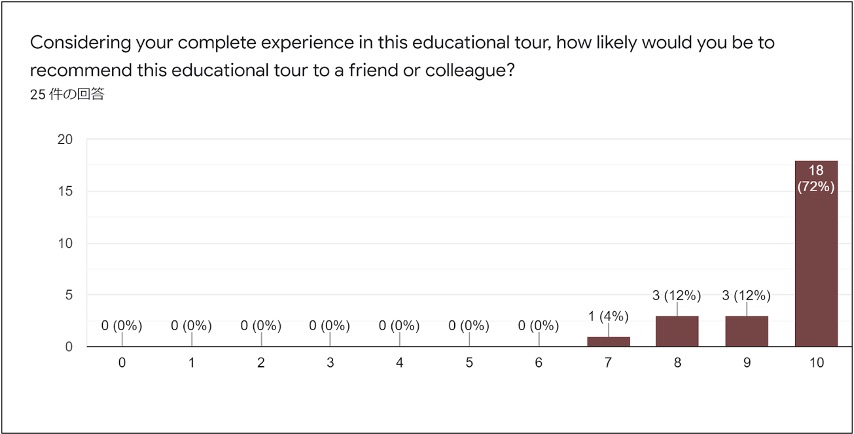Click the "18 (72%)" data label

click(x=816, y=179)
